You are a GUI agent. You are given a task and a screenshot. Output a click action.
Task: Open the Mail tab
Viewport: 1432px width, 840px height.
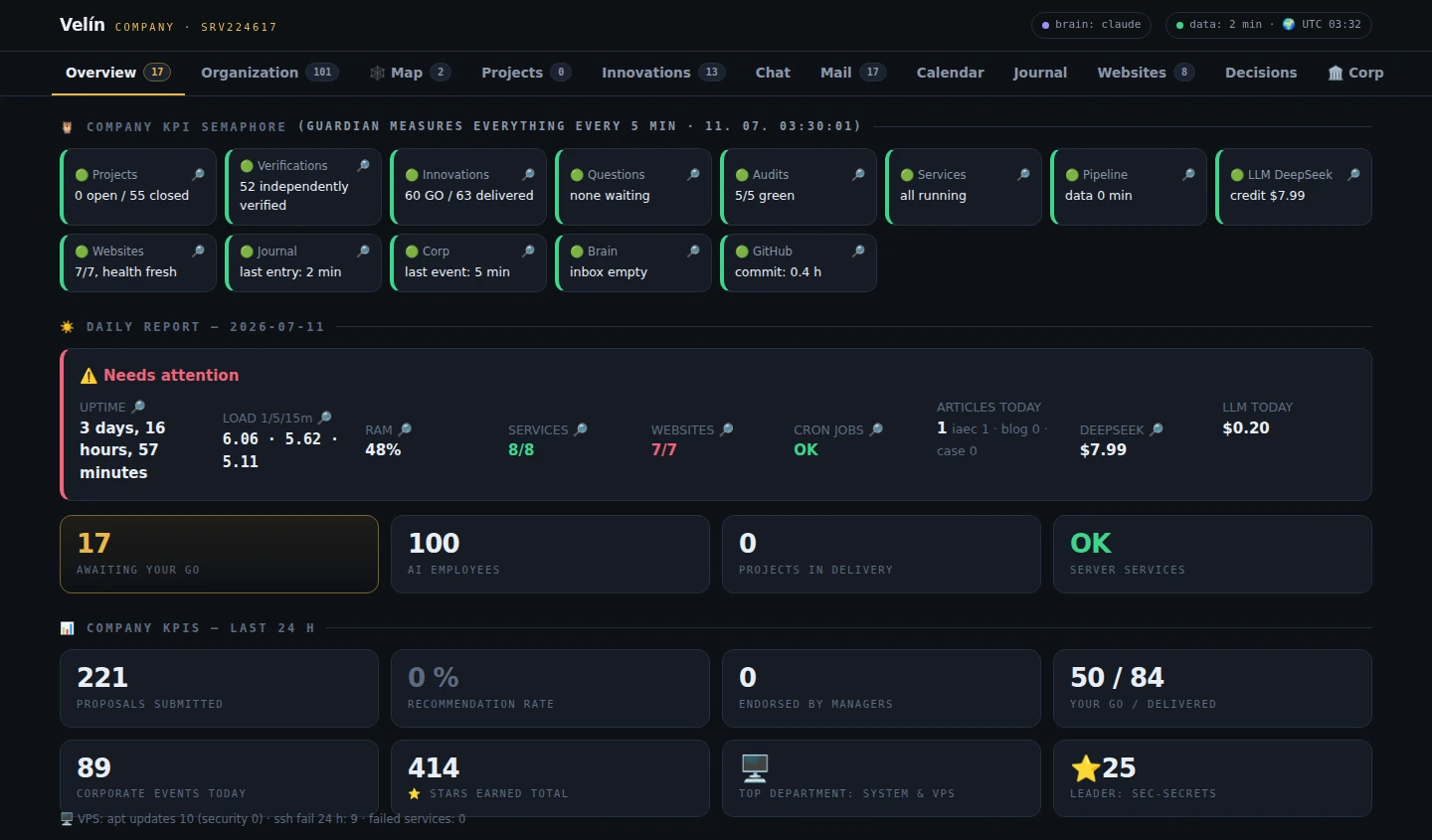[x=853, y=73]
